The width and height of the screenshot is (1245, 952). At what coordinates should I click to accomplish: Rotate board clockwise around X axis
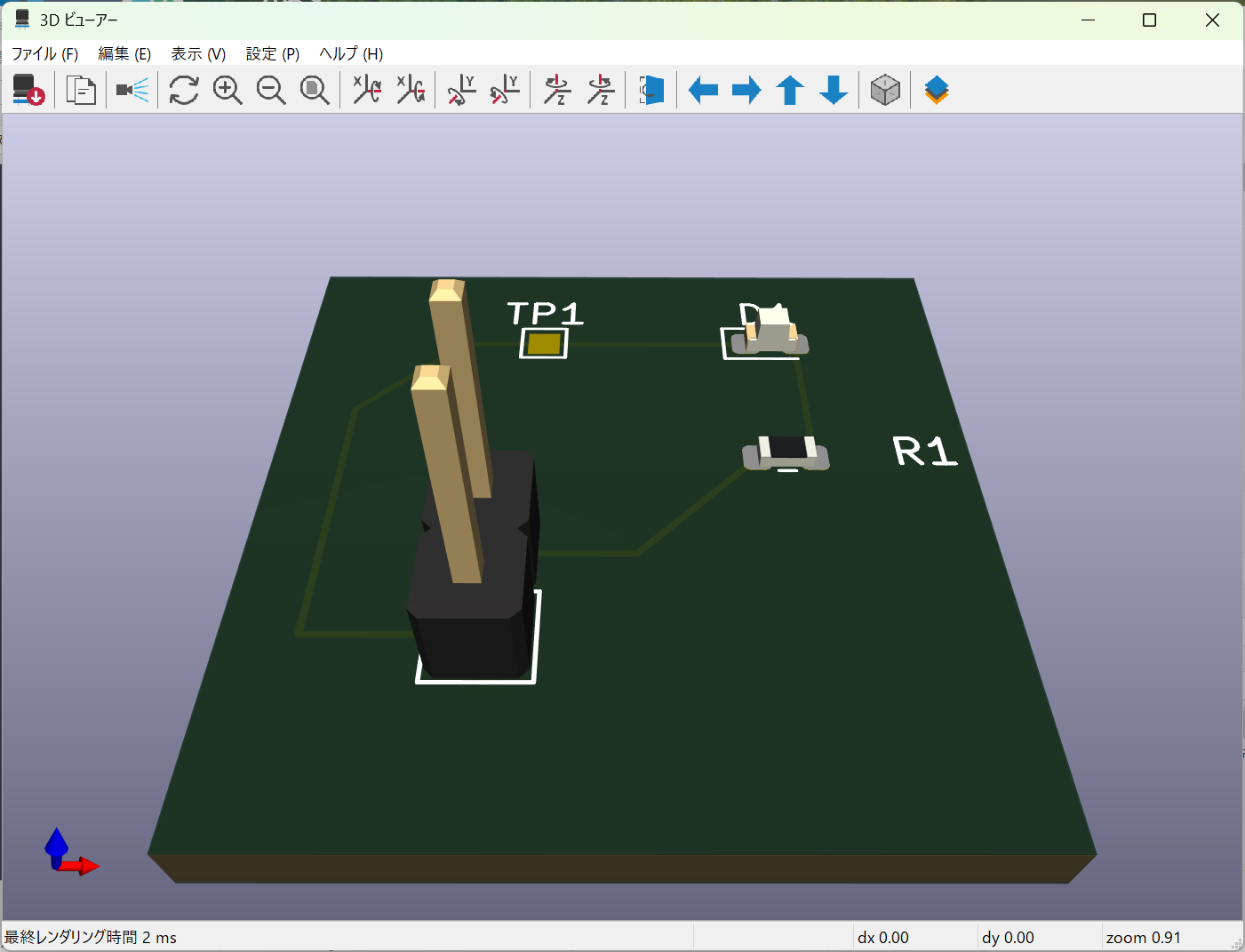click(366, 89)
